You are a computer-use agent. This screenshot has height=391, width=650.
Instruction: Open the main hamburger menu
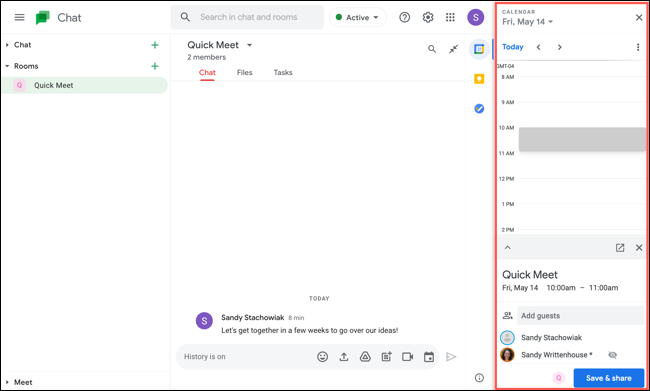pyautogui.click(x=19, y=17)
